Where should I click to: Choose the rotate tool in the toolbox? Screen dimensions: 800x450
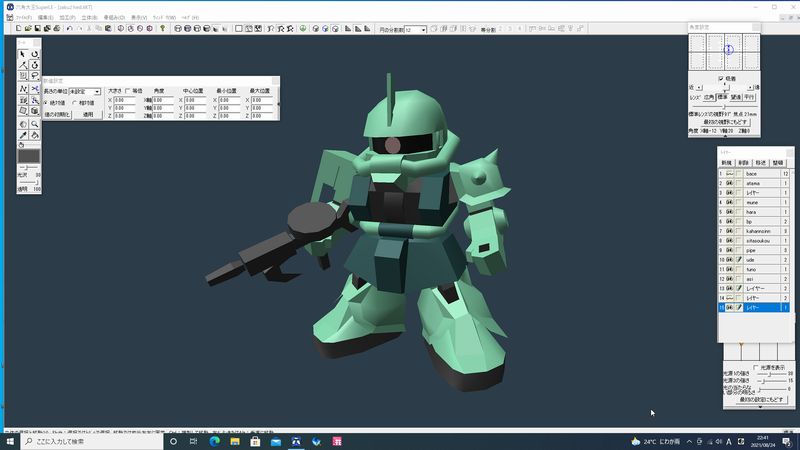35,54
